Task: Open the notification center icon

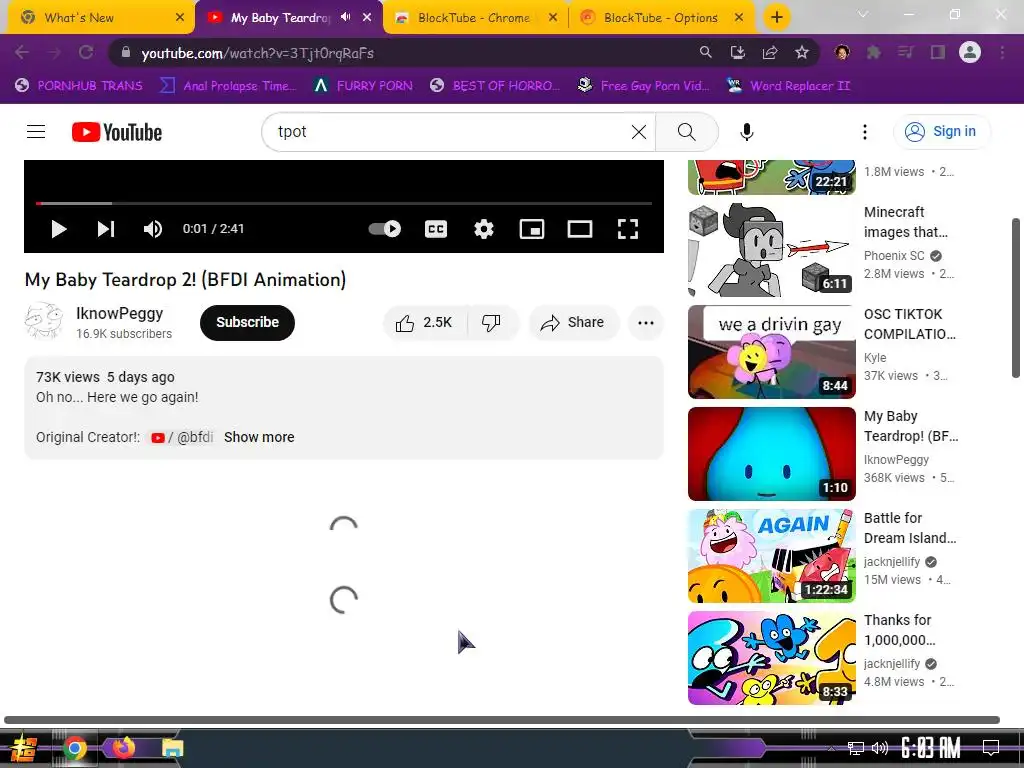Action: 991,747
